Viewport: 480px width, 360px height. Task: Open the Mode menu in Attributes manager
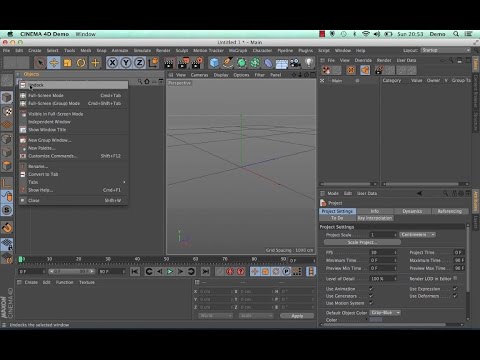(x=333, y=193)
